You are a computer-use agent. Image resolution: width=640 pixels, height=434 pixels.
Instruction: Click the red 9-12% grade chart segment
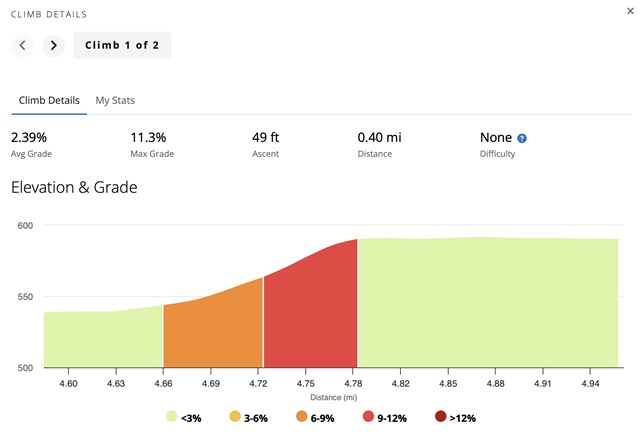310,315
